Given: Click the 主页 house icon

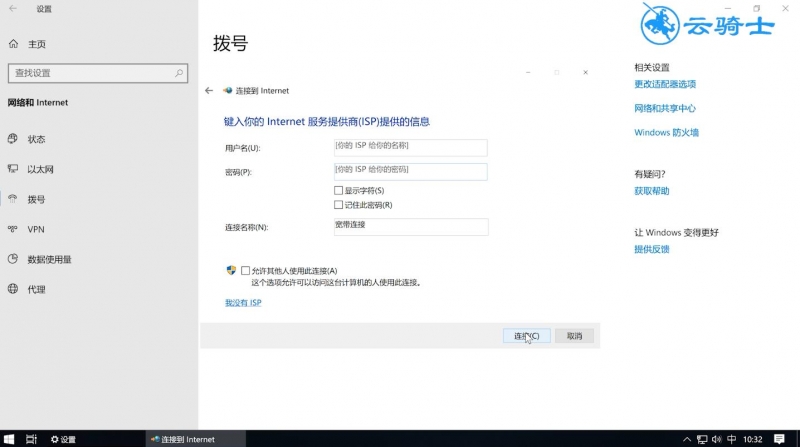Looking at the screenshot, I should point(13,44).
